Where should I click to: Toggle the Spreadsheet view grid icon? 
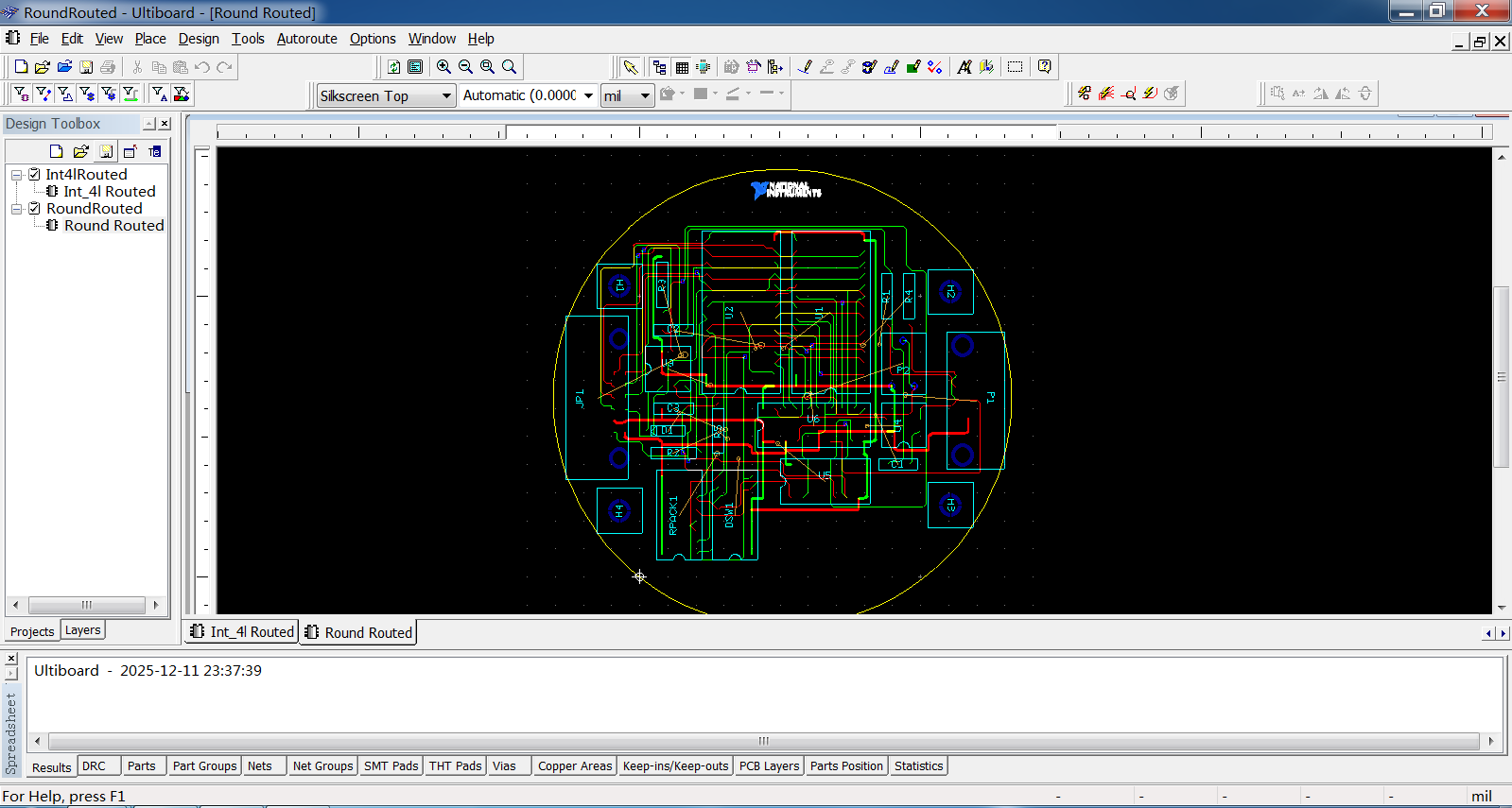682,67
